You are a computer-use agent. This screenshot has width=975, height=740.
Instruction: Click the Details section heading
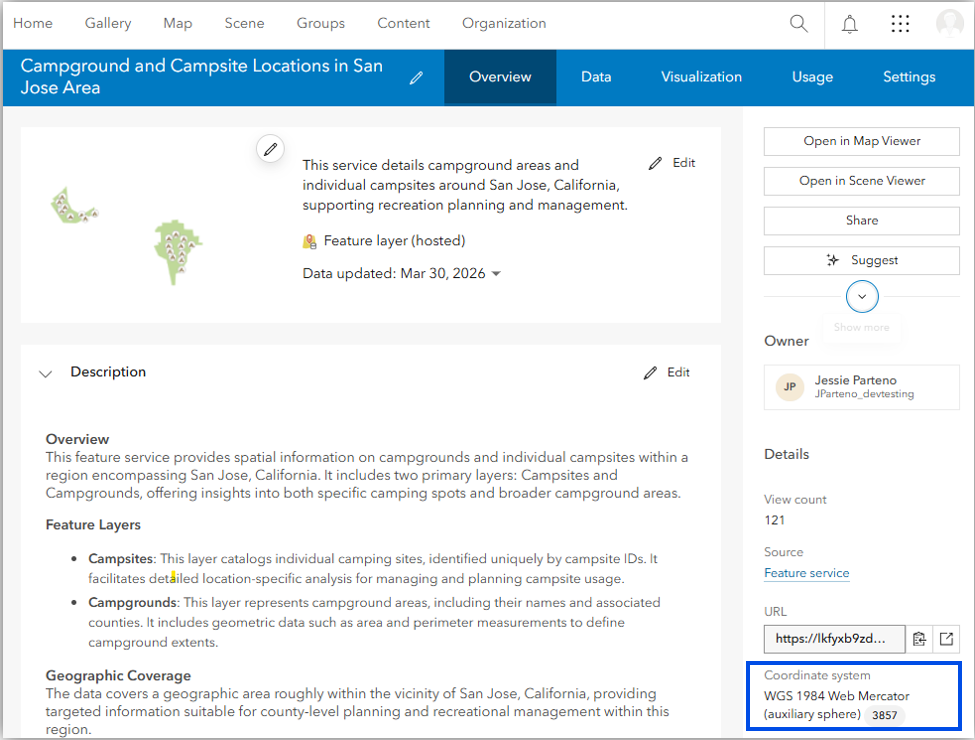[787, 455]
